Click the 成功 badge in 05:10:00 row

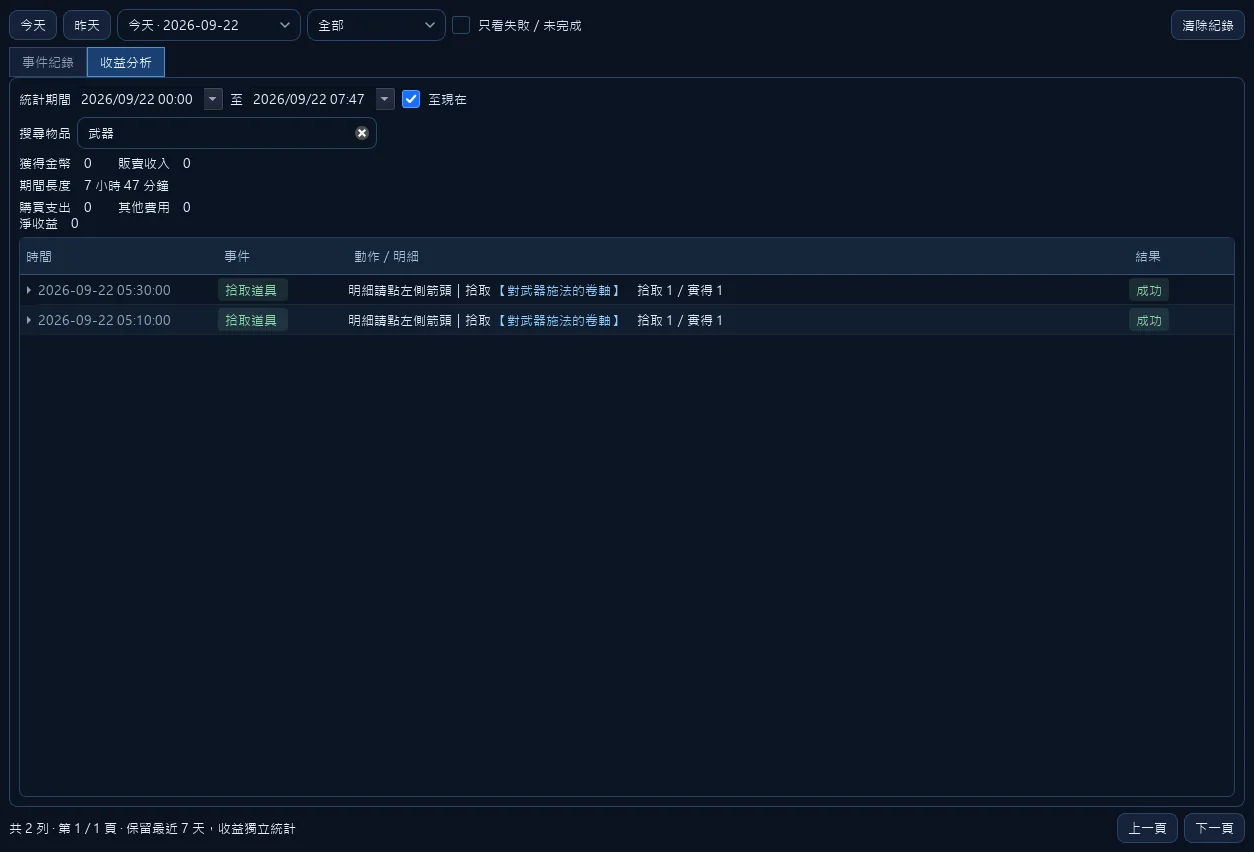[x=1149, y=320]
